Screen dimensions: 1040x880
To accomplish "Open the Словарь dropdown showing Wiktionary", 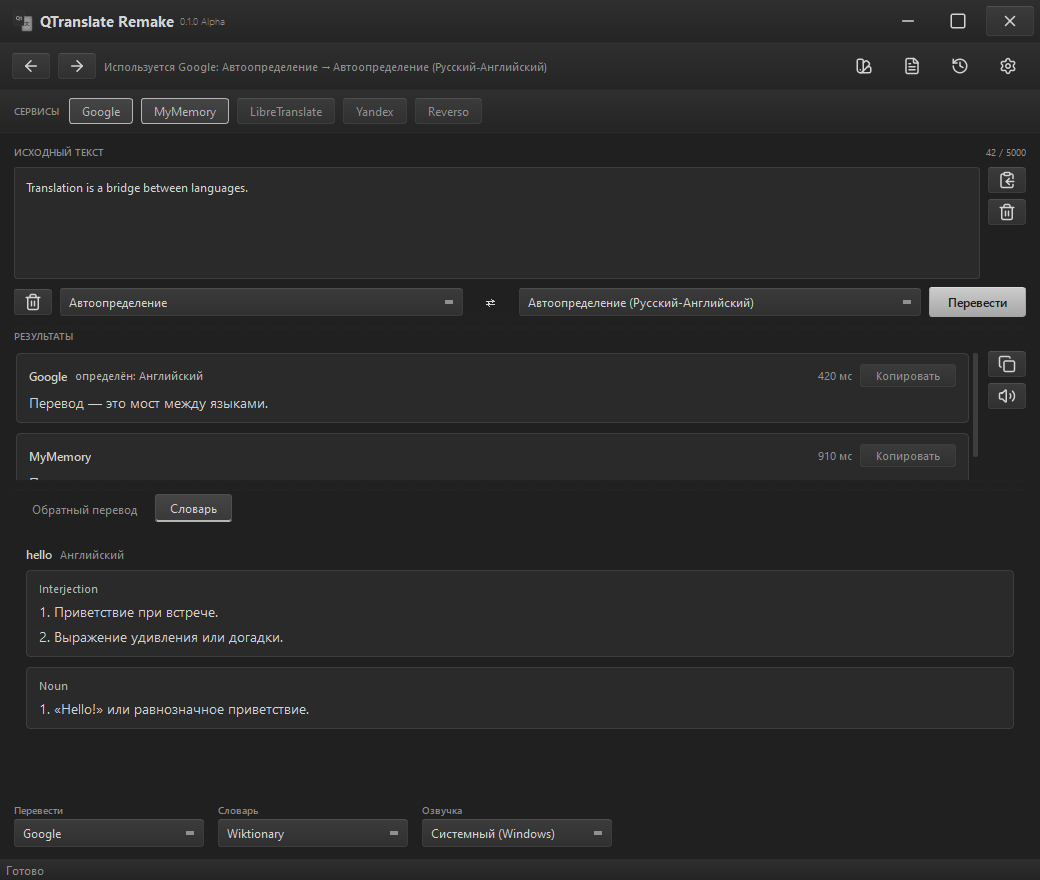I will click(313, 834).
